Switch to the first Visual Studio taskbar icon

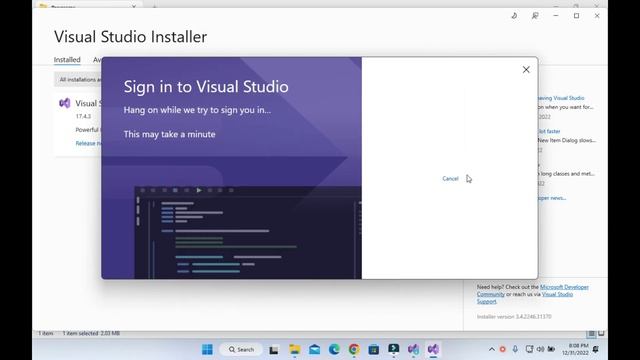coord(413,349)
